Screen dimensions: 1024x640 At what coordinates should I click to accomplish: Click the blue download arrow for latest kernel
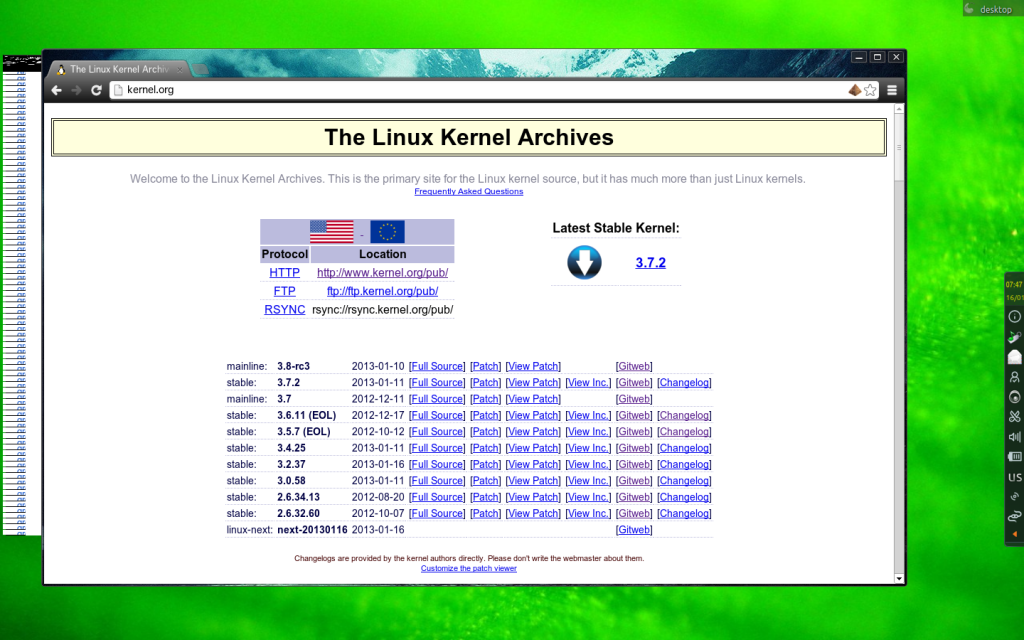coord(584,263)
